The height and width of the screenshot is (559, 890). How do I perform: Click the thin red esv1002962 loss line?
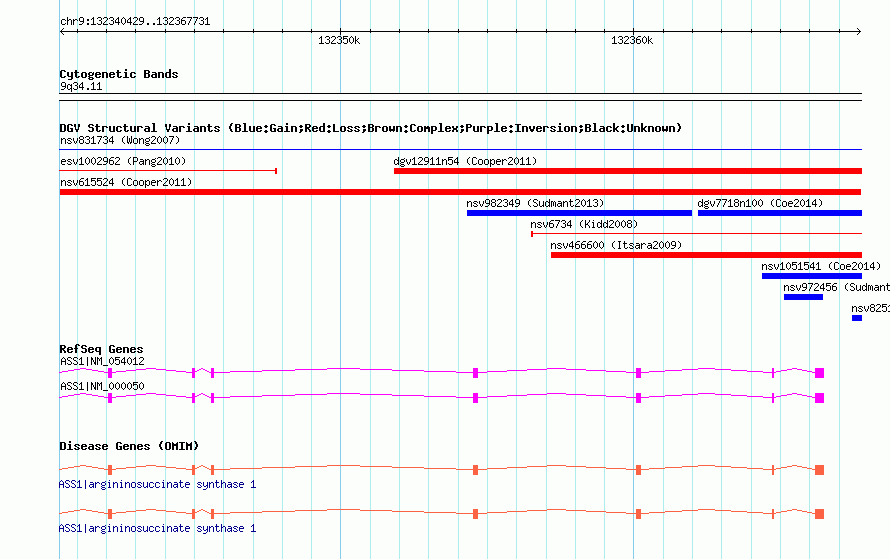pyautogui.click(x=168, y=171)
